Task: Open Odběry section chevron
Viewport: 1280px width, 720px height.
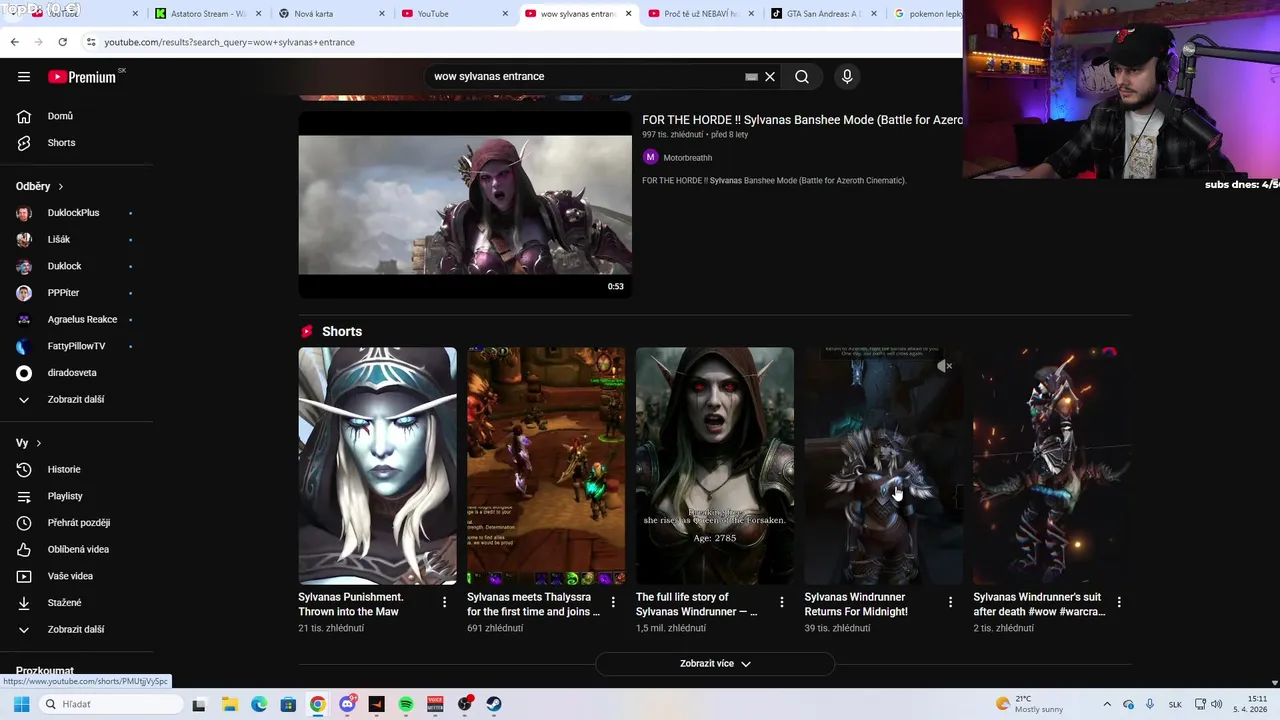Action: (60, 186)
